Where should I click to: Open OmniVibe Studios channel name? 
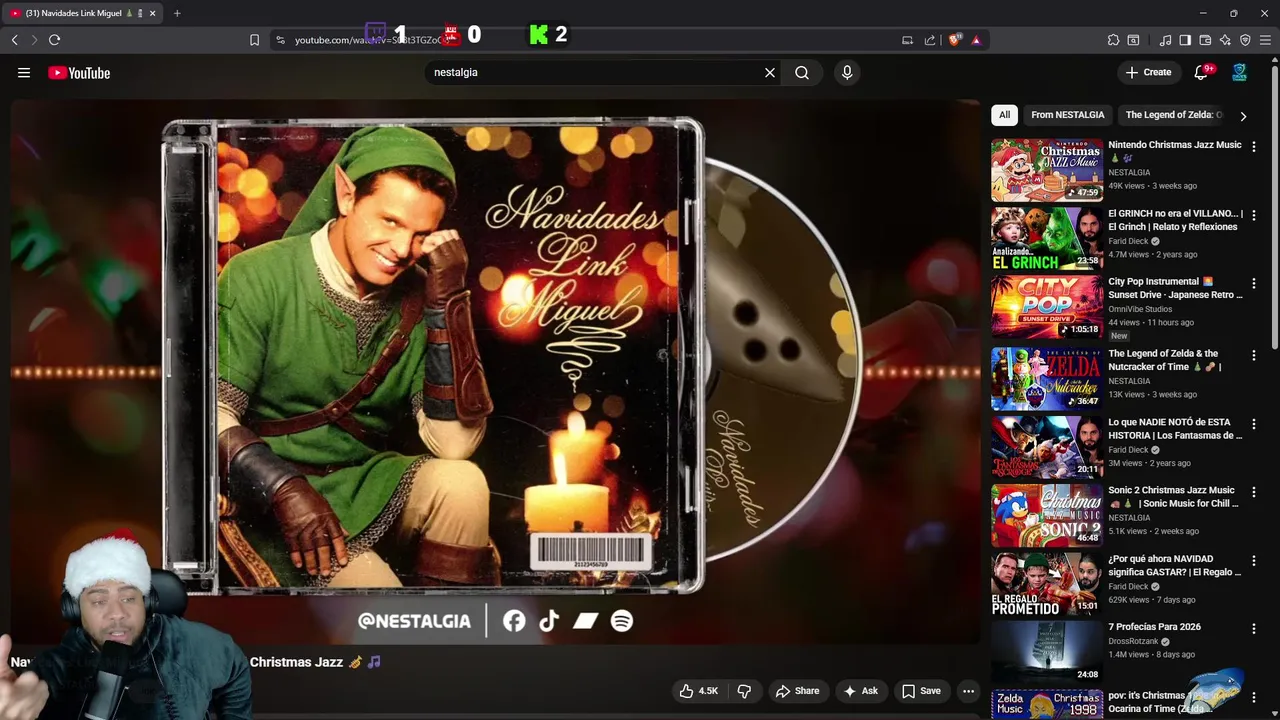pyautogui.click(x=1140, y=309)
